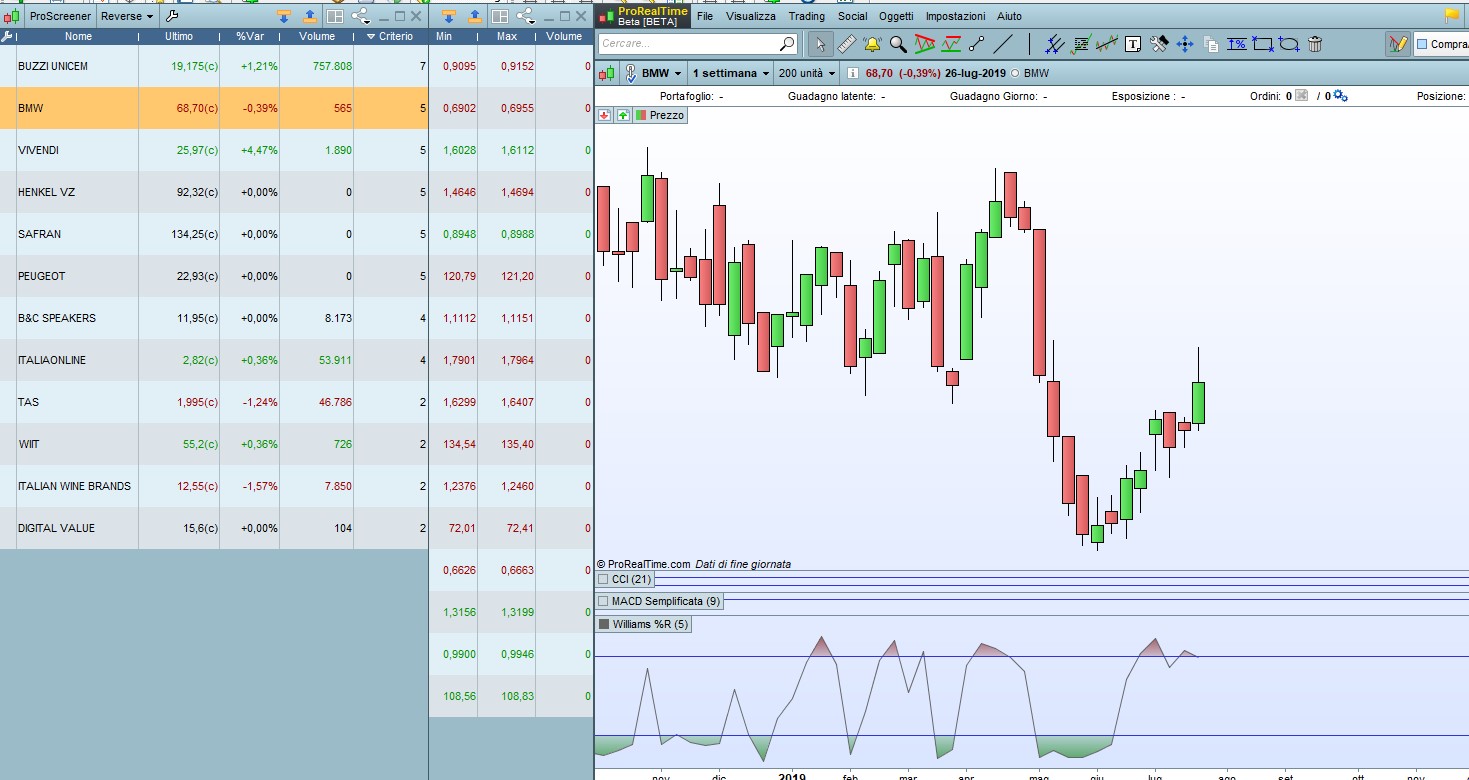Viewport: 1469px width, 780px height.
Task: Open the Reverse dropdown
Action: 127,16
